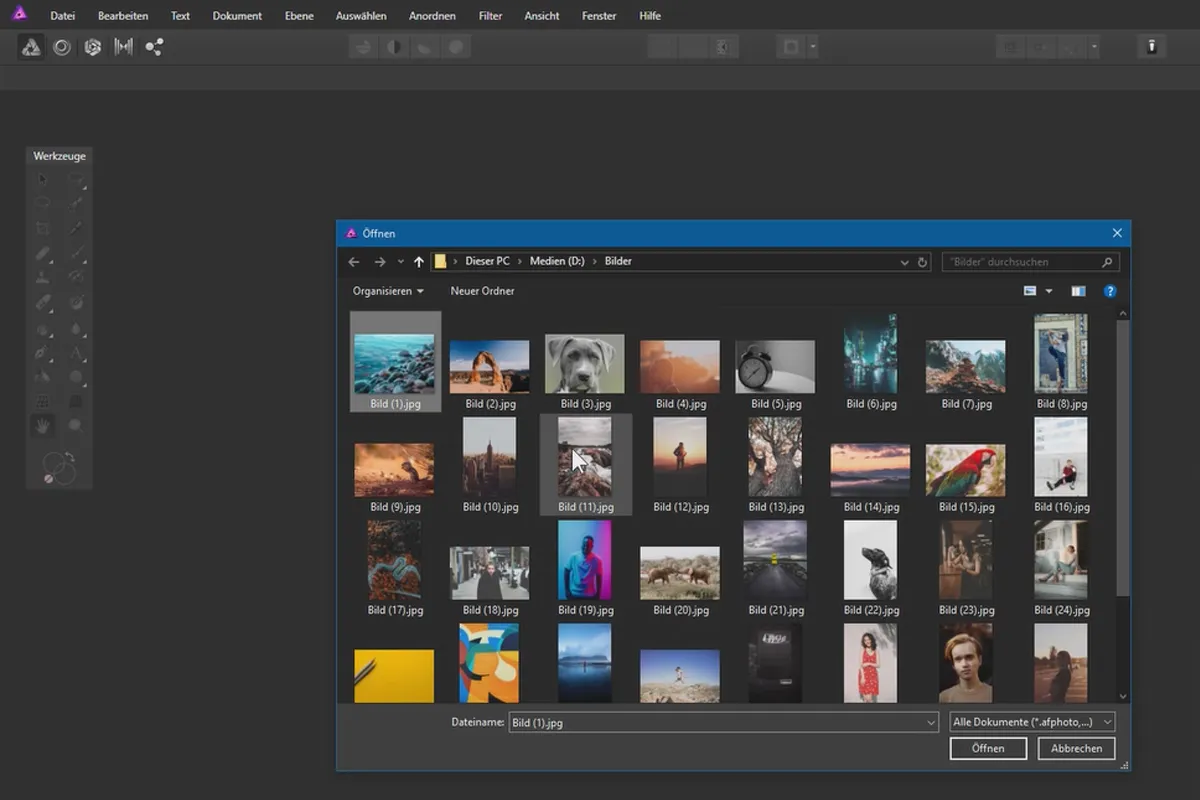Open the Datei menu
Viewport: 1200px width, 800px height.
62,16
